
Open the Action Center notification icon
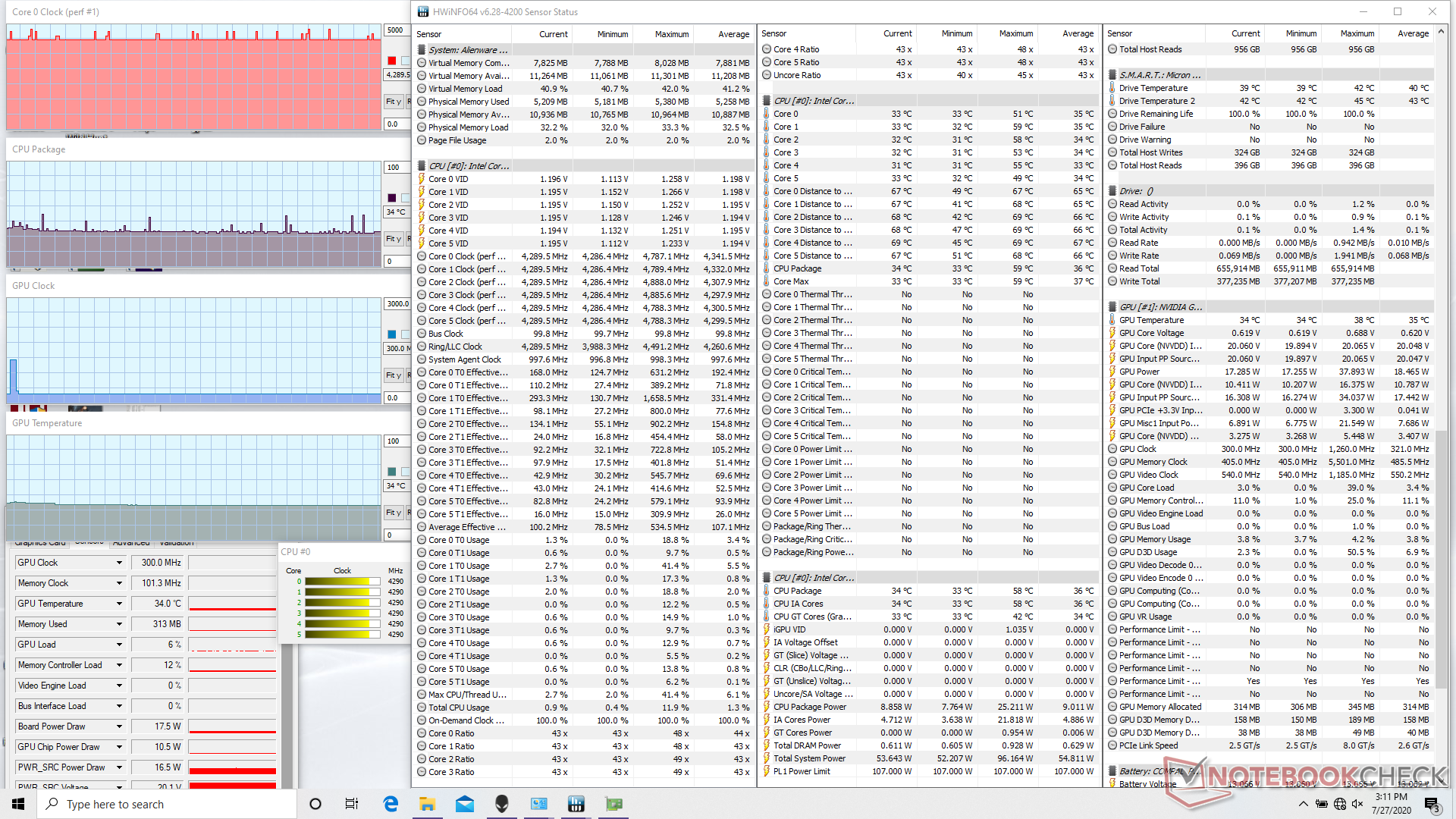point(1431,804)
